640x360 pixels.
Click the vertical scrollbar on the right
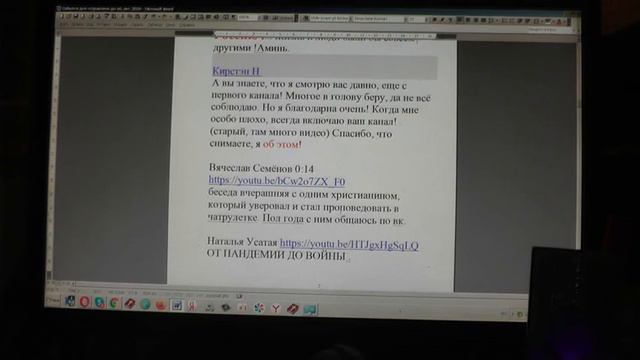click(x=578, y=143)
